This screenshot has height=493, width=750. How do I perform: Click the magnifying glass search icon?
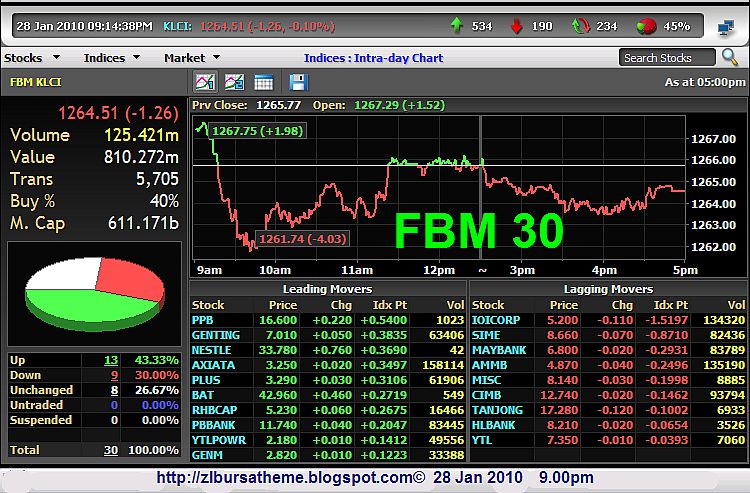tap(730, 57)
